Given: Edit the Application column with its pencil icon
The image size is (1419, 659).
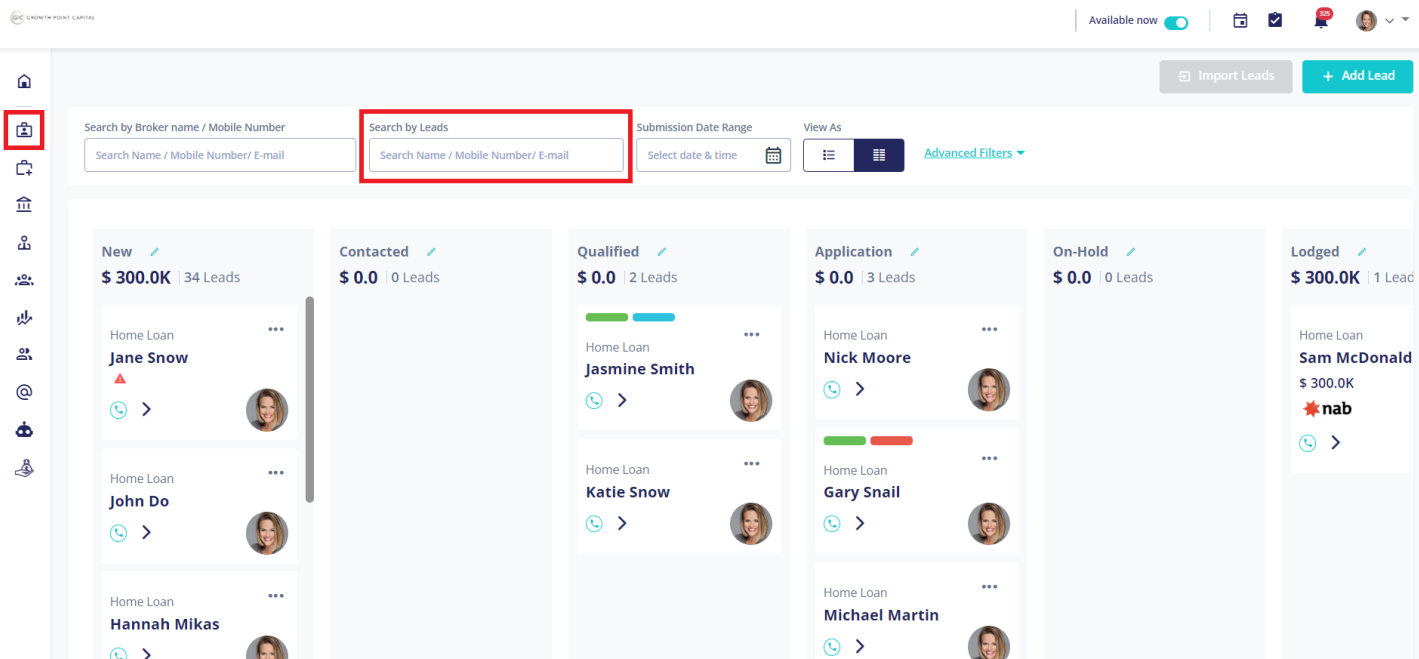Looking at the screenshot, I should point(914,252).
